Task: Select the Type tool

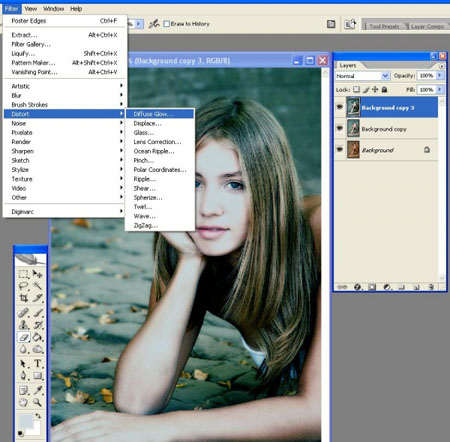Action: 38,363
